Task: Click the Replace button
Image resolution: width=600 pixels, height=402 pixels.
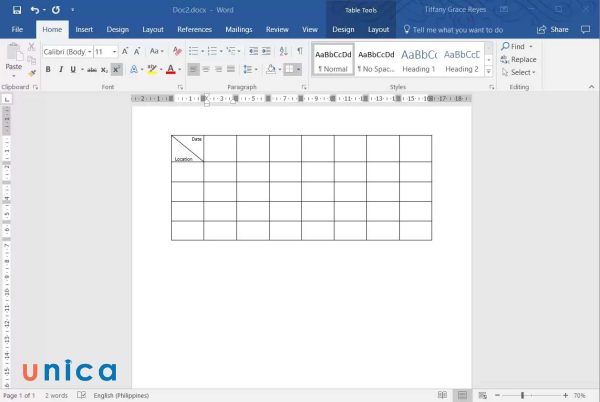Action: tap(518, 59)
